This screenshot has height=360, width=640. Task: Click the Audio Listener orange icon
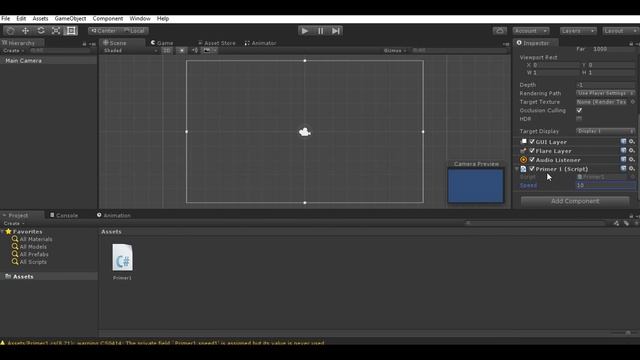[x=523, y=160]
